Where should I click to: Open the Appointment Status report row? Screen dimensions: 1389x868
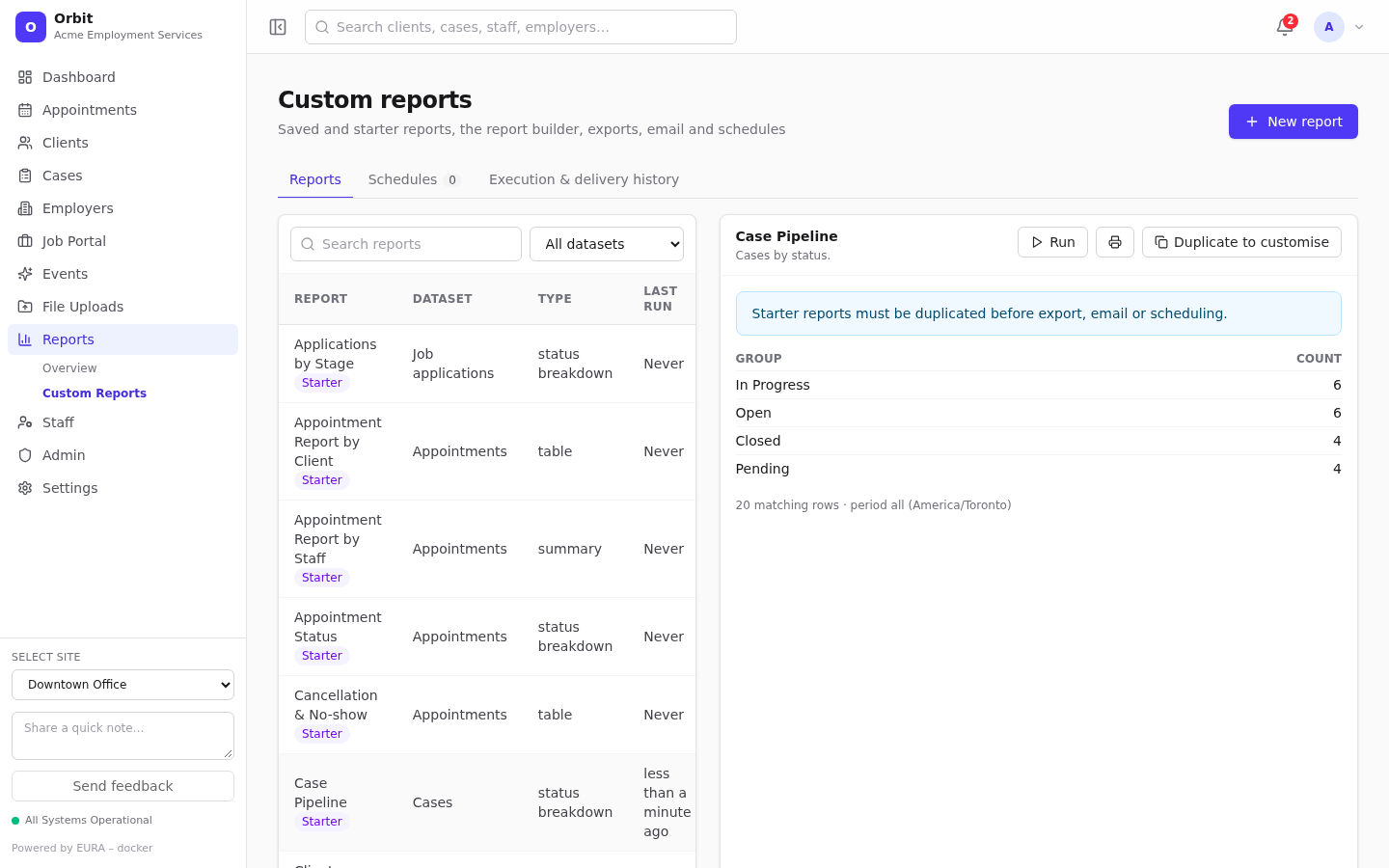click(487, 637)
